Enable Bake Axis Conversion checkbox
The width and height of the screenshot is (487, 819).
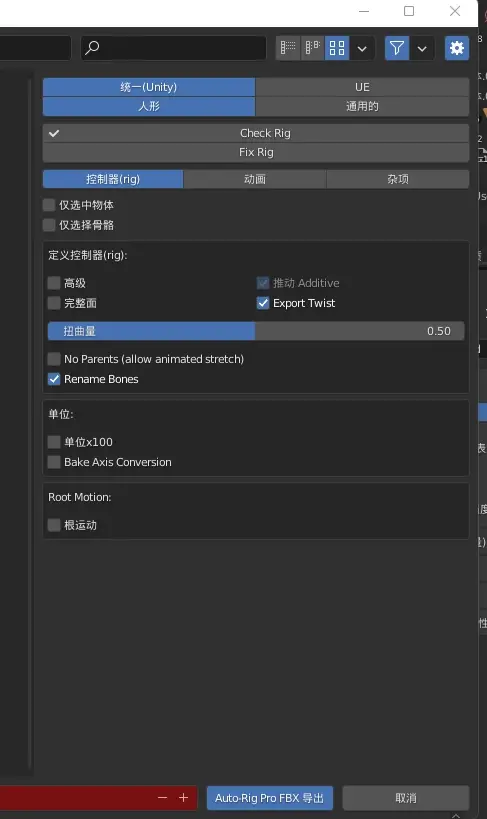[54, 462]
